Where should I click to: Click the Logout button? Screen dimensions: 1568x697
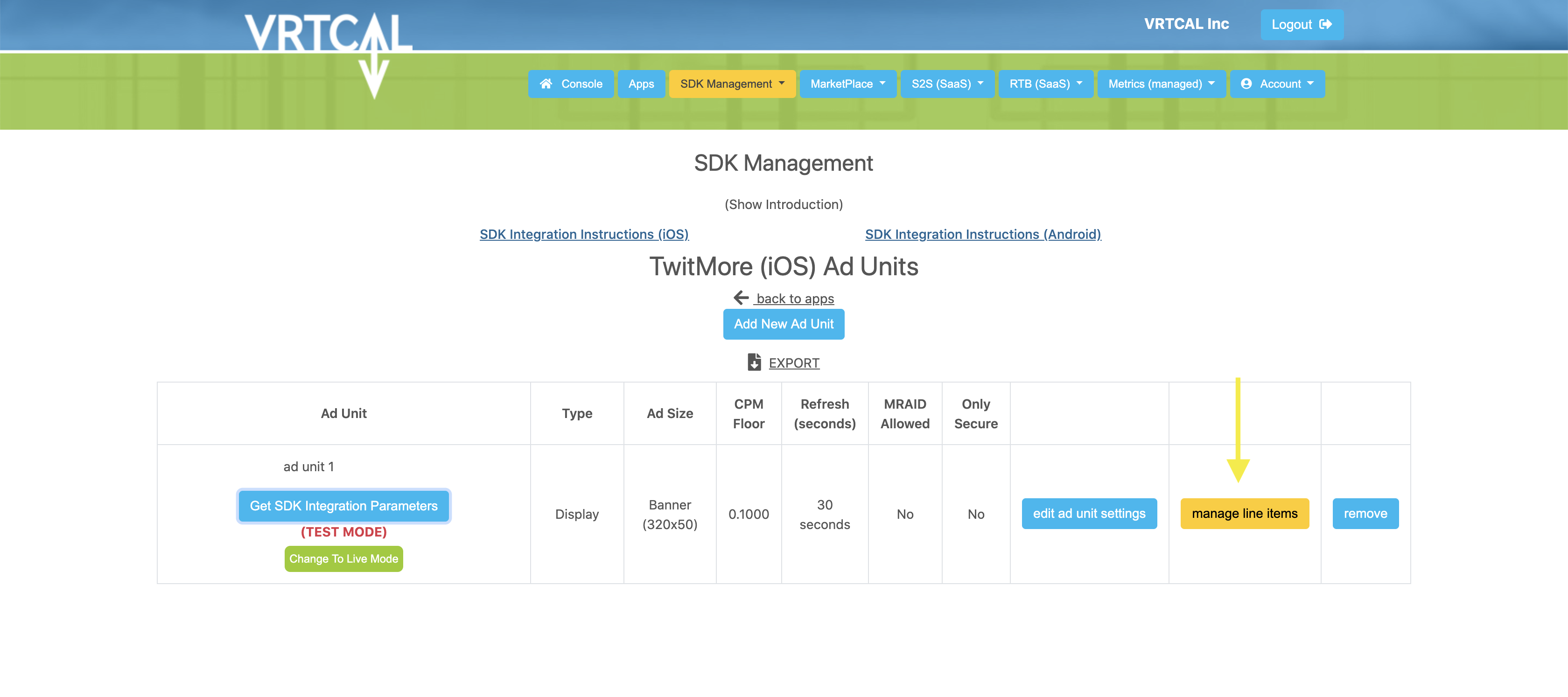1302,24
